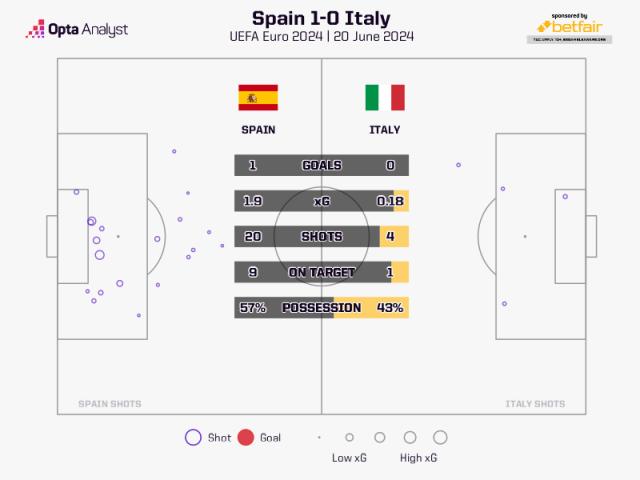Click the red Goal legend circle
The height and width of the screenshot is (480, 640).
pos(246,437)
